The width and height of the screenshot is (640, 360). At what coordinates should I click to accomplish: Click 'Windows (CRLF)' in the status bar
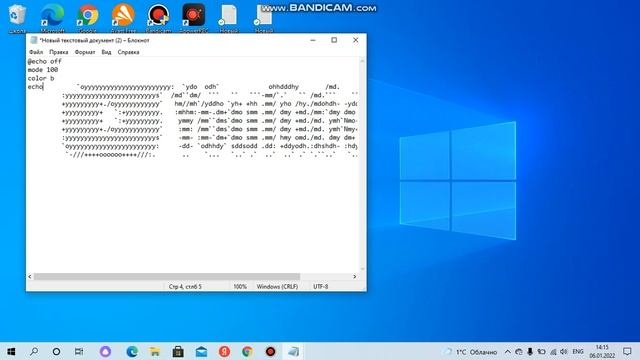pos(277,287)
